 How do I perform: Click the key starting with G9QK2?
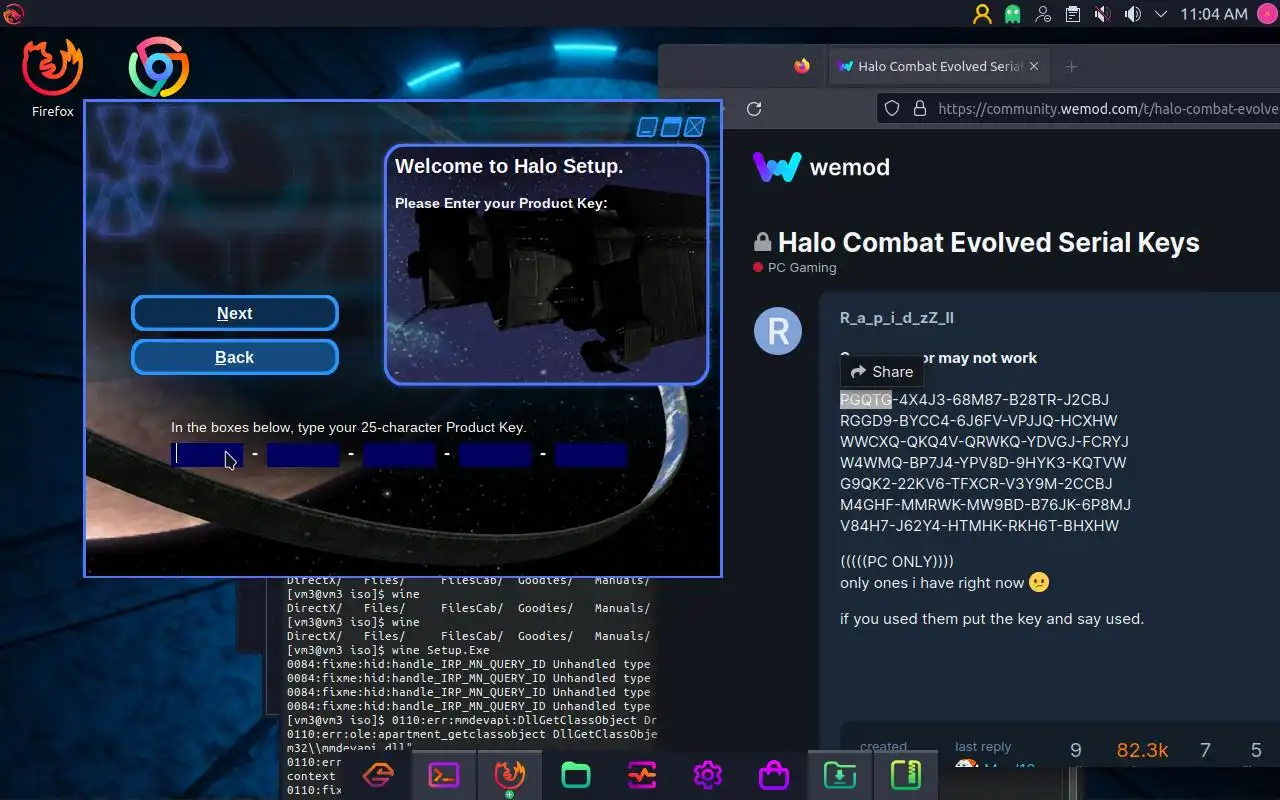[976, 483]
